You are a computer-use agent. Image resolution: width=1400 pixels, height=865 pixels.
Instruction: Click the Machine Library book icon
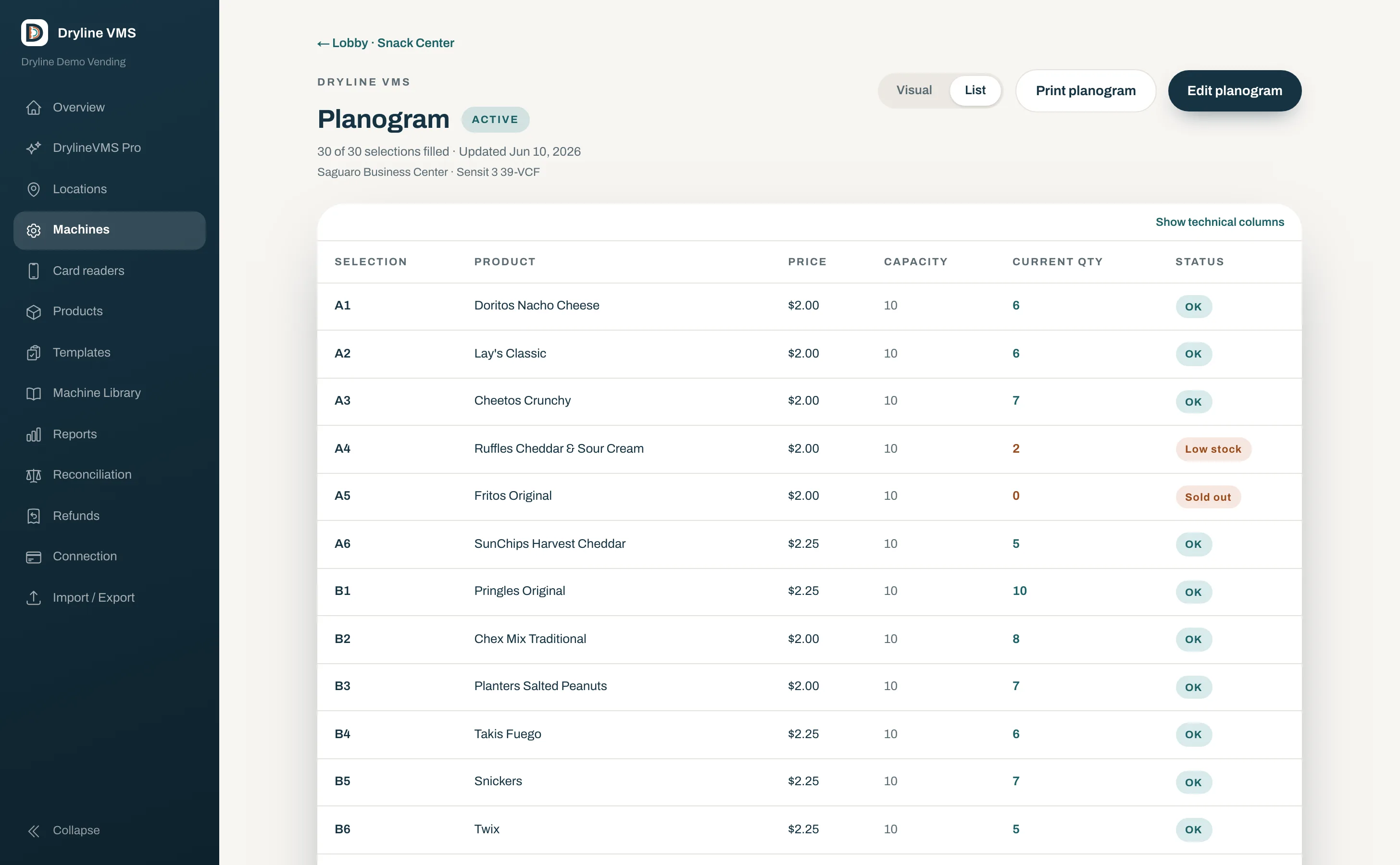click(x=34, y=394)
